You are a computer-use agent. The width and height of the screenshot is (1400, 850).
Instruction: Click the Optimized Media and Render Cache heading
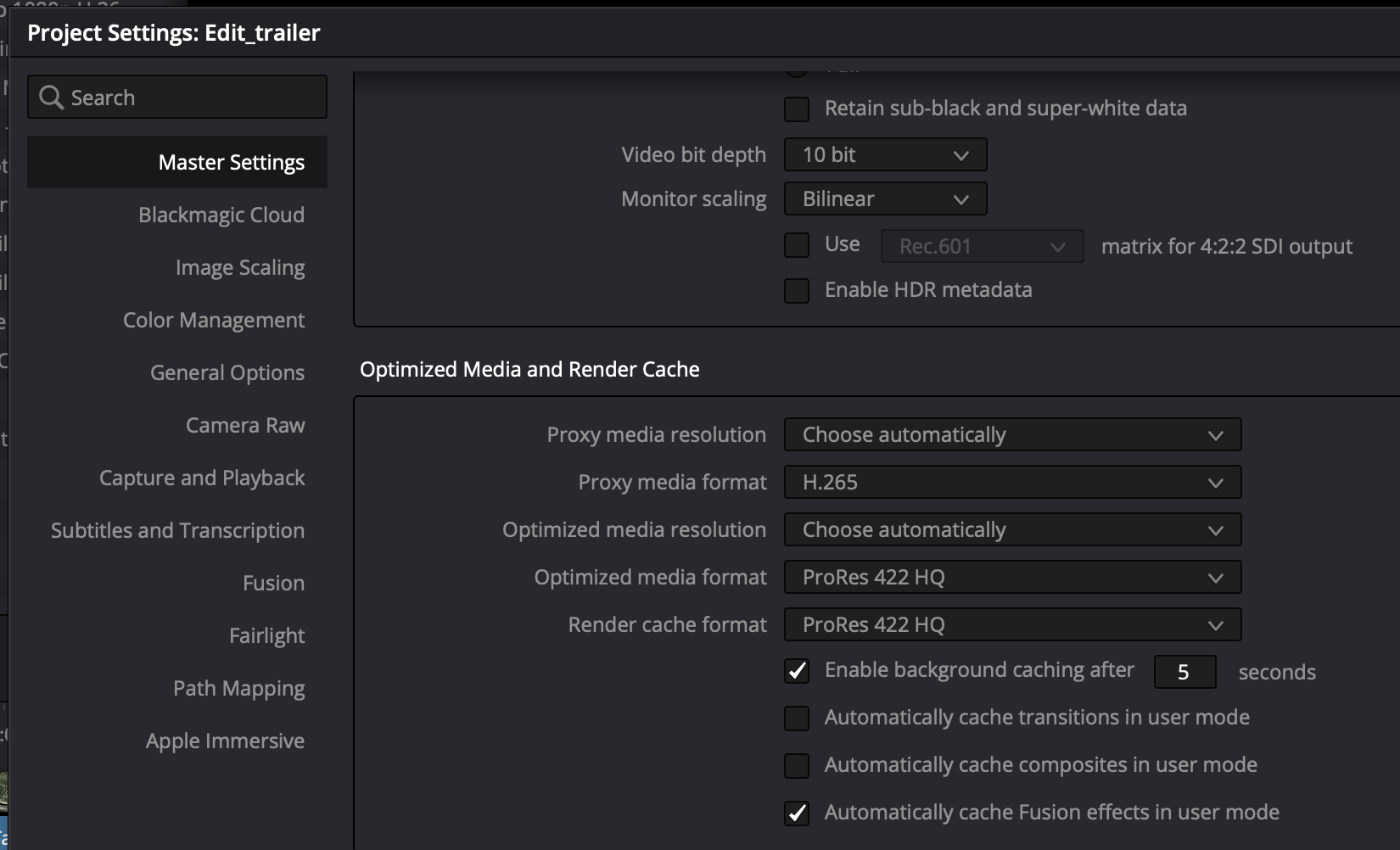529,369
